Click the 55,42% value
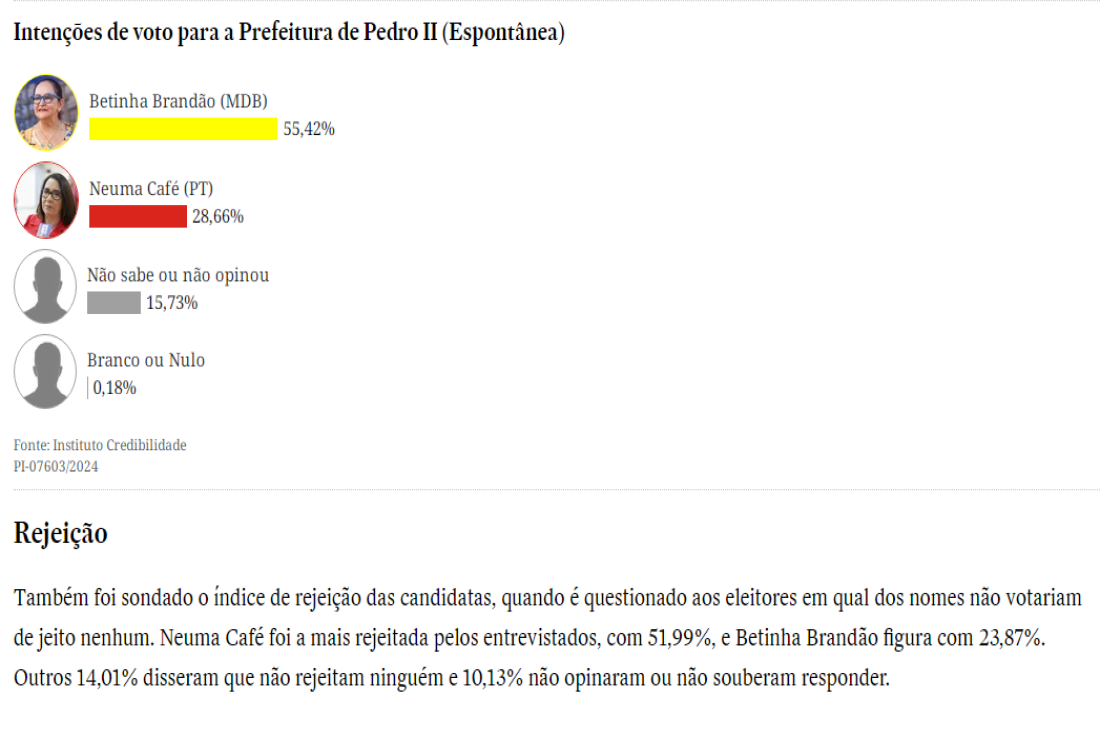 tap(309, 129)
